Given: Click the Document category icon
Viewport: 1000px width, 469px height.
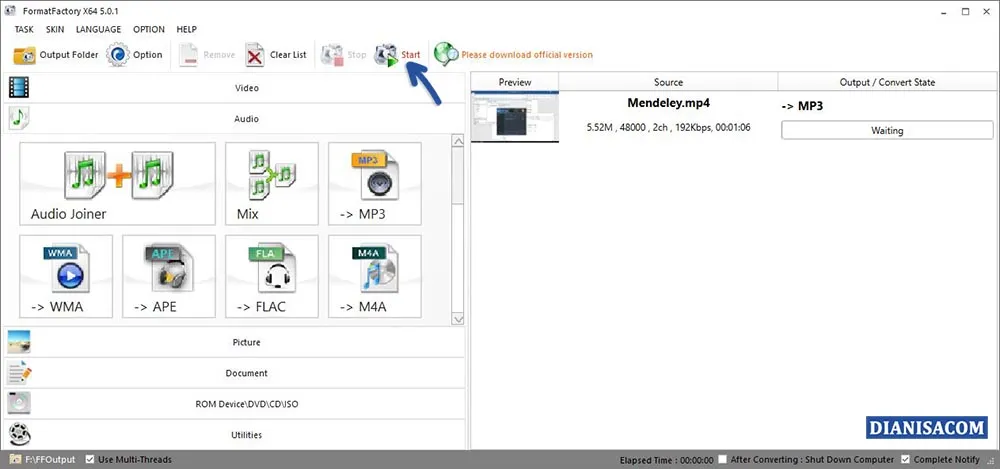Looking at the screenshot, I should (18, 373).
